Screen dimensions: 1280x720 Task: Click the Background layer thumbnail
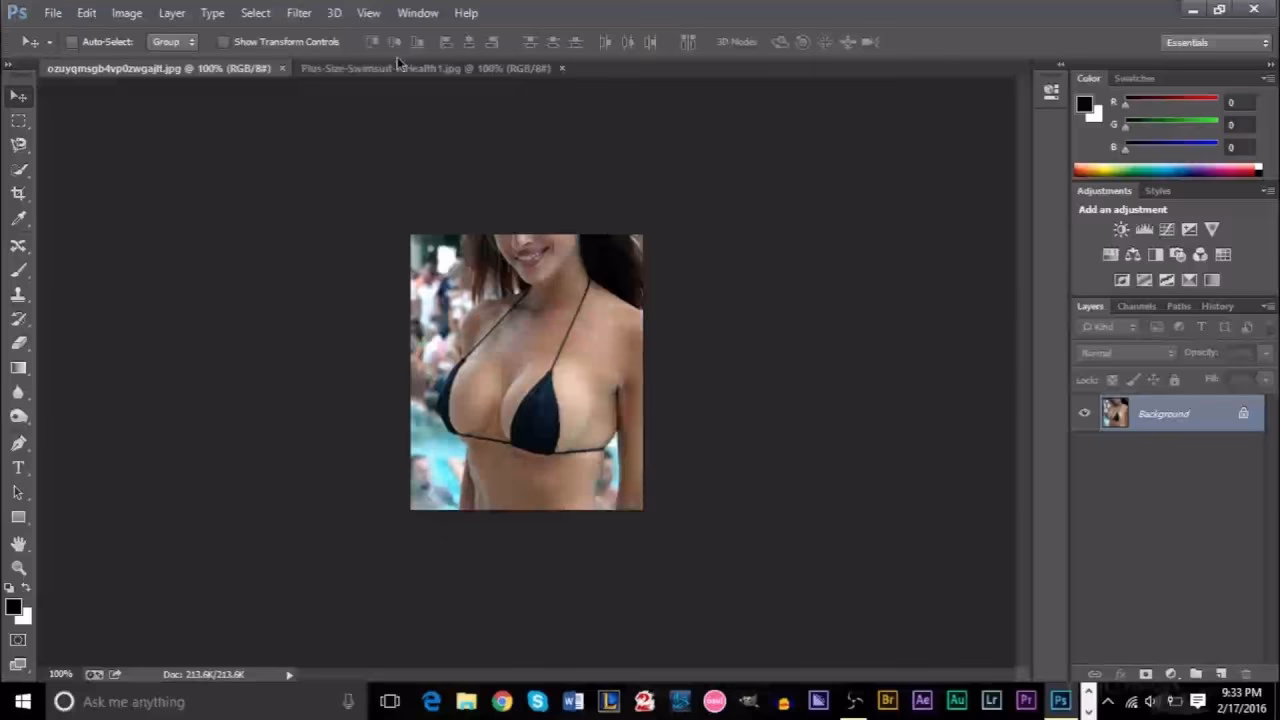[x=1115, y=413]
